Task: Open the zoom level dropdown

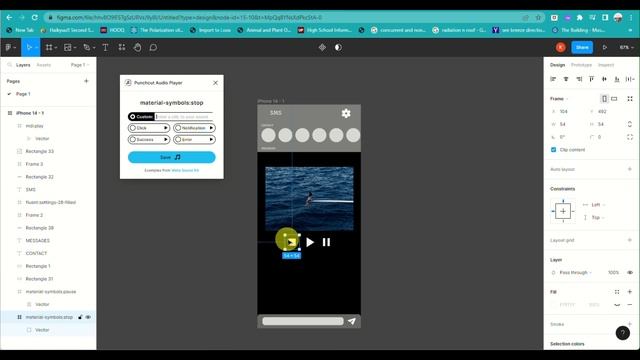Action: [x=626, y=47]
